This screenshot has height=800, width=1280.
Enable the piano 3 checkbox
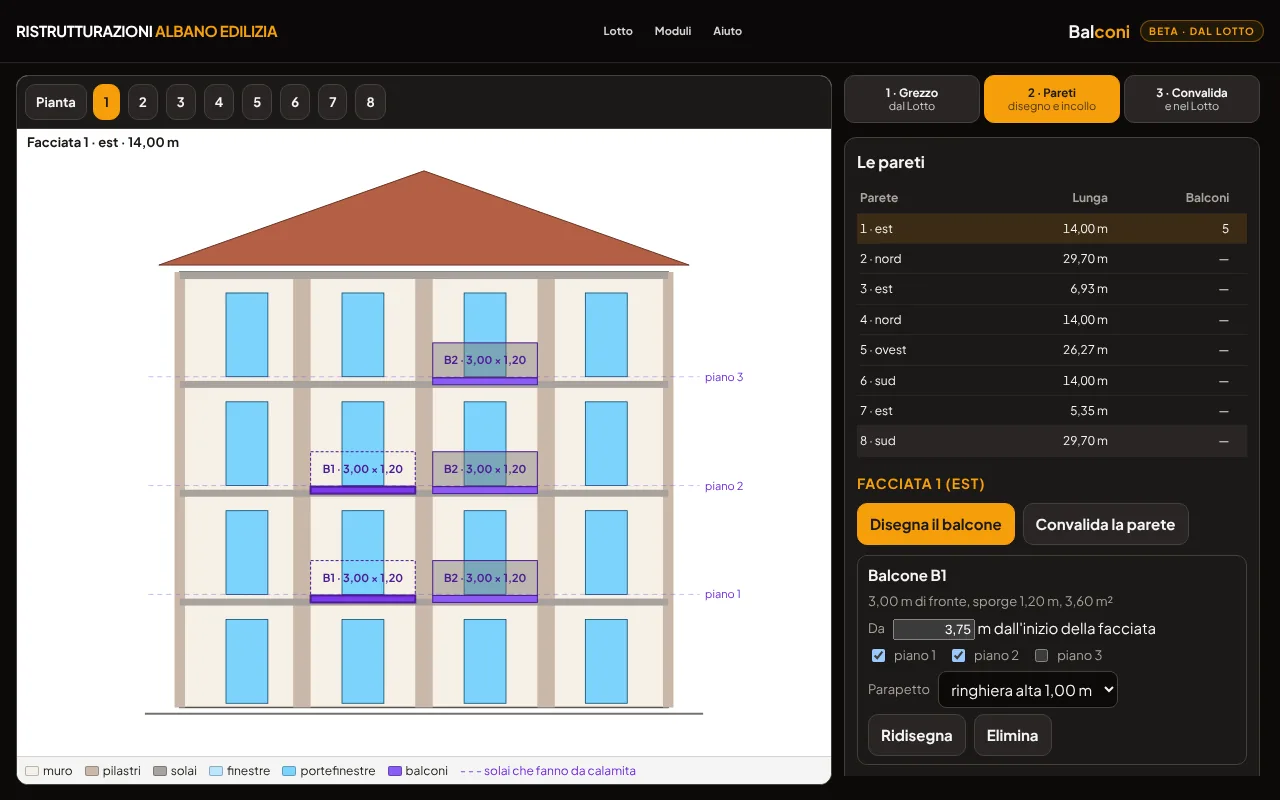coord(1041,656)
